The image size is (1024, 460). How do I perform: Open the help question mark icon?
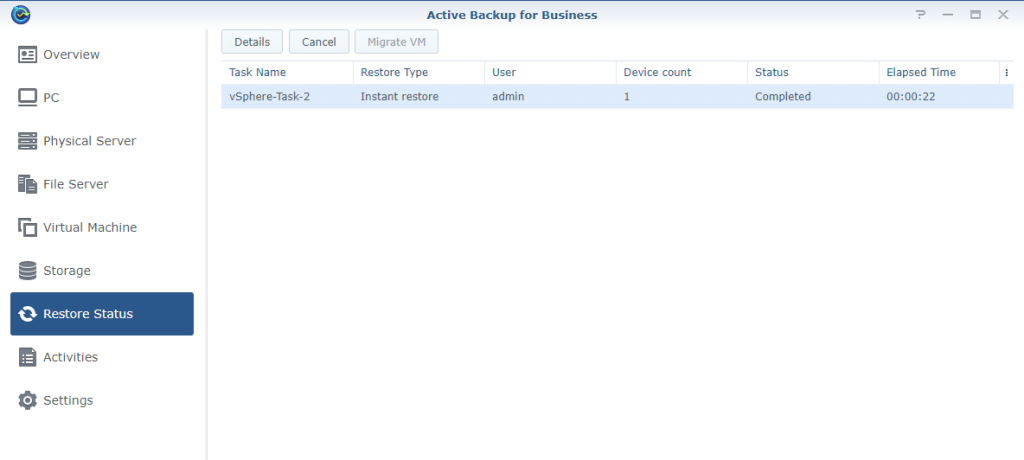[x=921, y=14]
